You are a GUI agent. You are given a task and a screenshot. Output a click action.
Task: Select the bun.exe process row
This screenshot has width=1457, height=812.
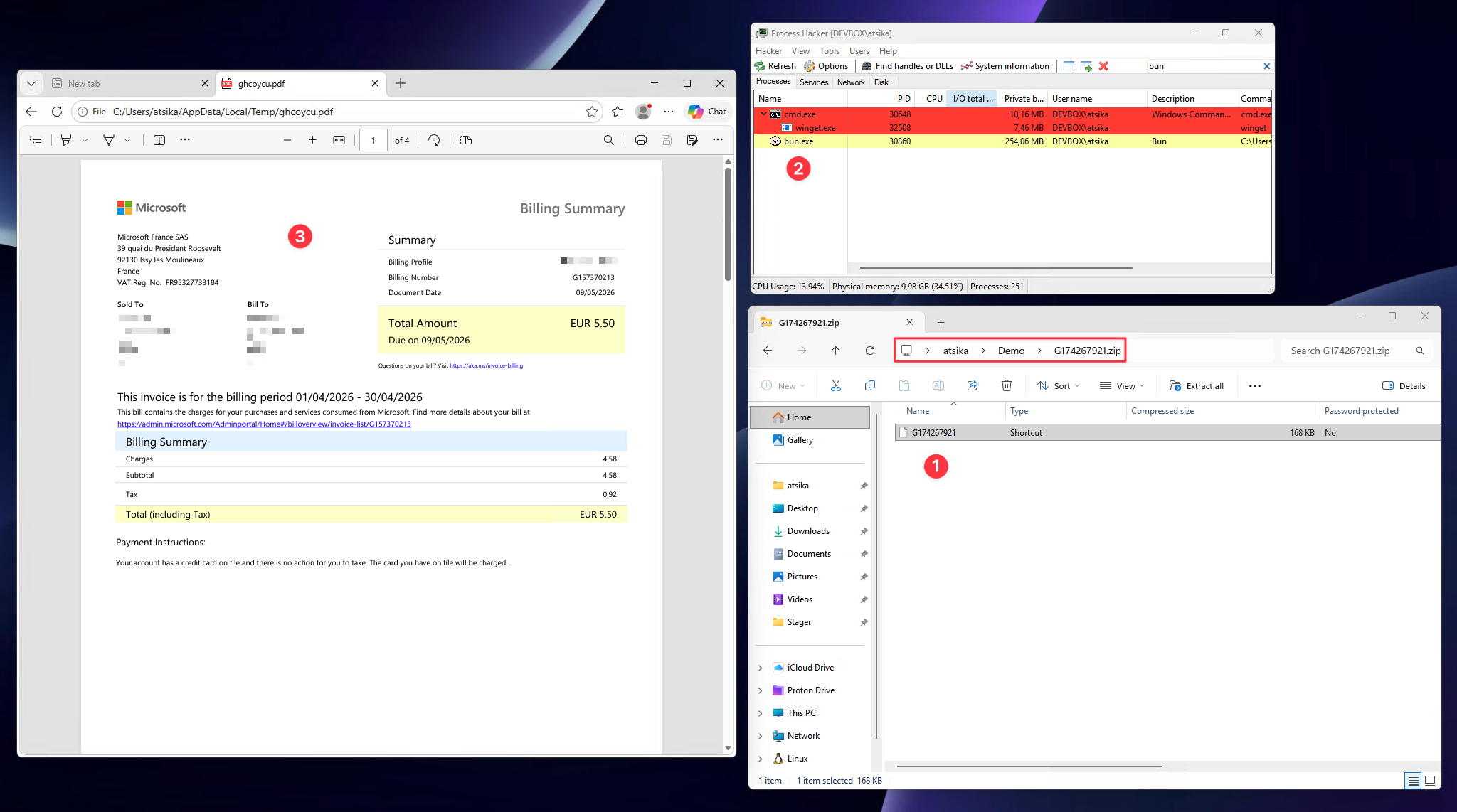1012,141
